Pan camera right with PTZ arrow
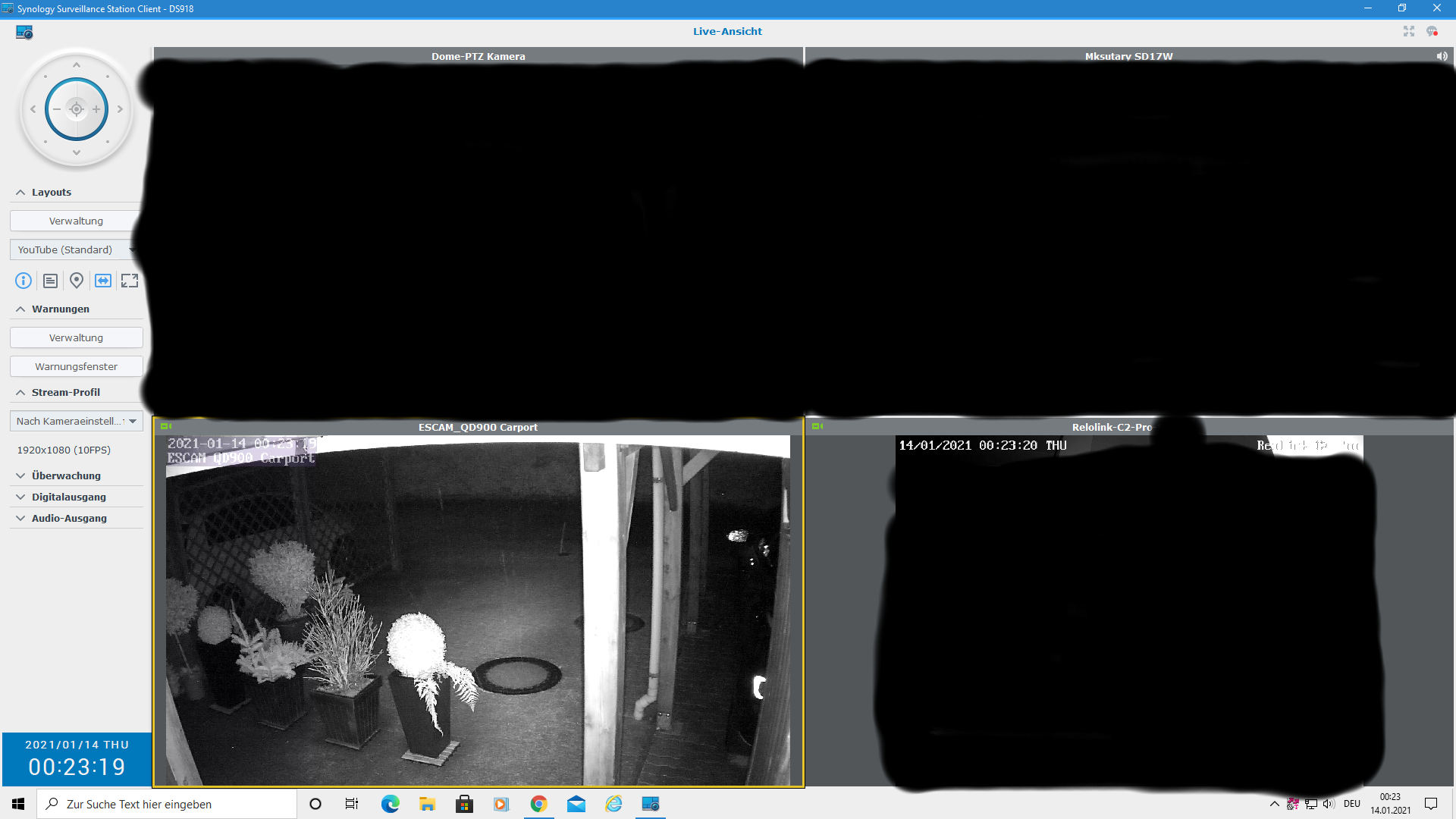Viewport: 1456px width, 819px height. click(120, 109)
